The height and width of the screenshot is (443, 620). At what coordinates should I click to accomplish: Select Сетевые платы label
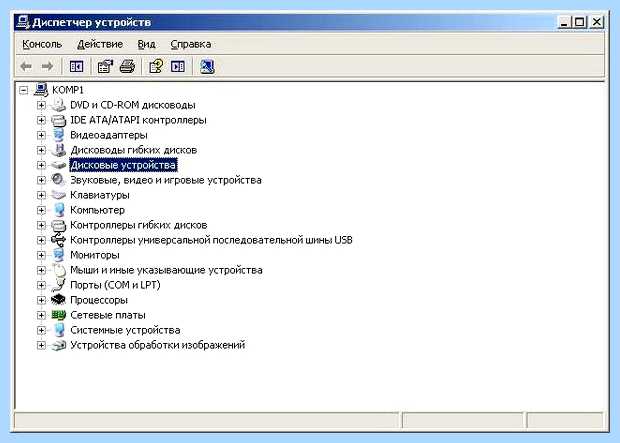coord(108,315)
